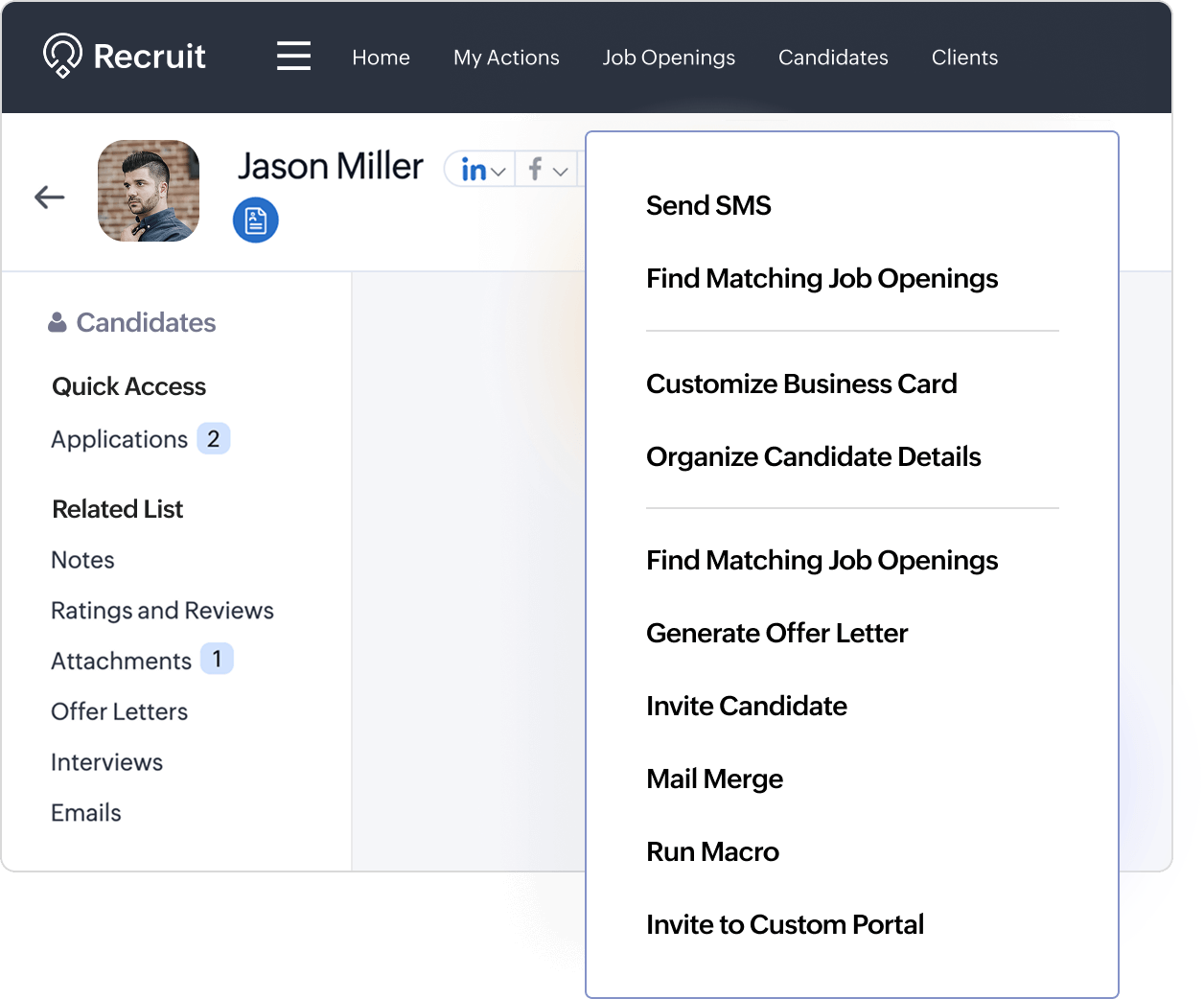
Task: Expand the Facebook dropdown chevron
Action: (561, 171)
